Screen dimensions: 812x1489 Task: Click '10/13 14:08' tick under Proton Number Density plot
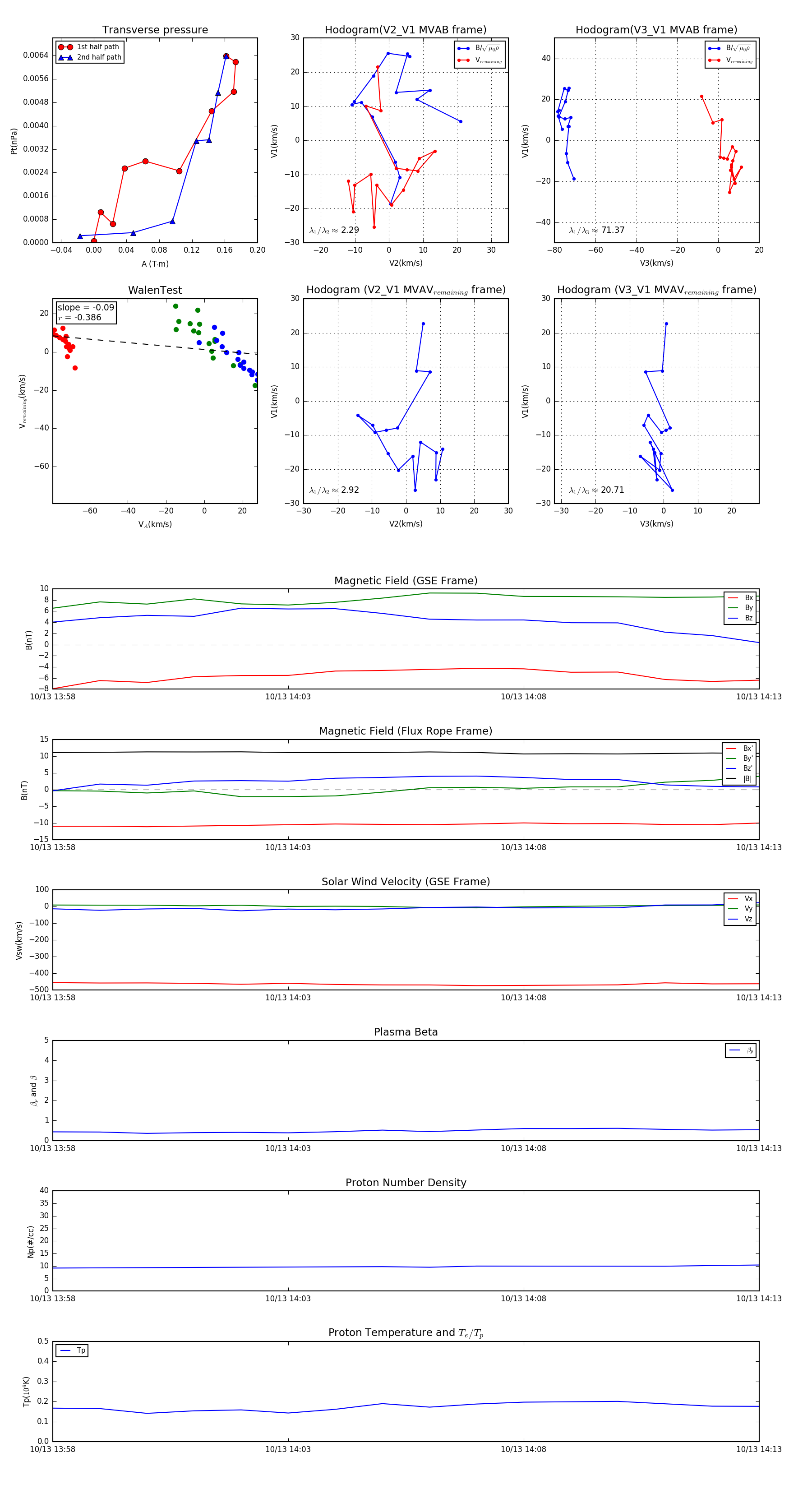point(523,1299)
